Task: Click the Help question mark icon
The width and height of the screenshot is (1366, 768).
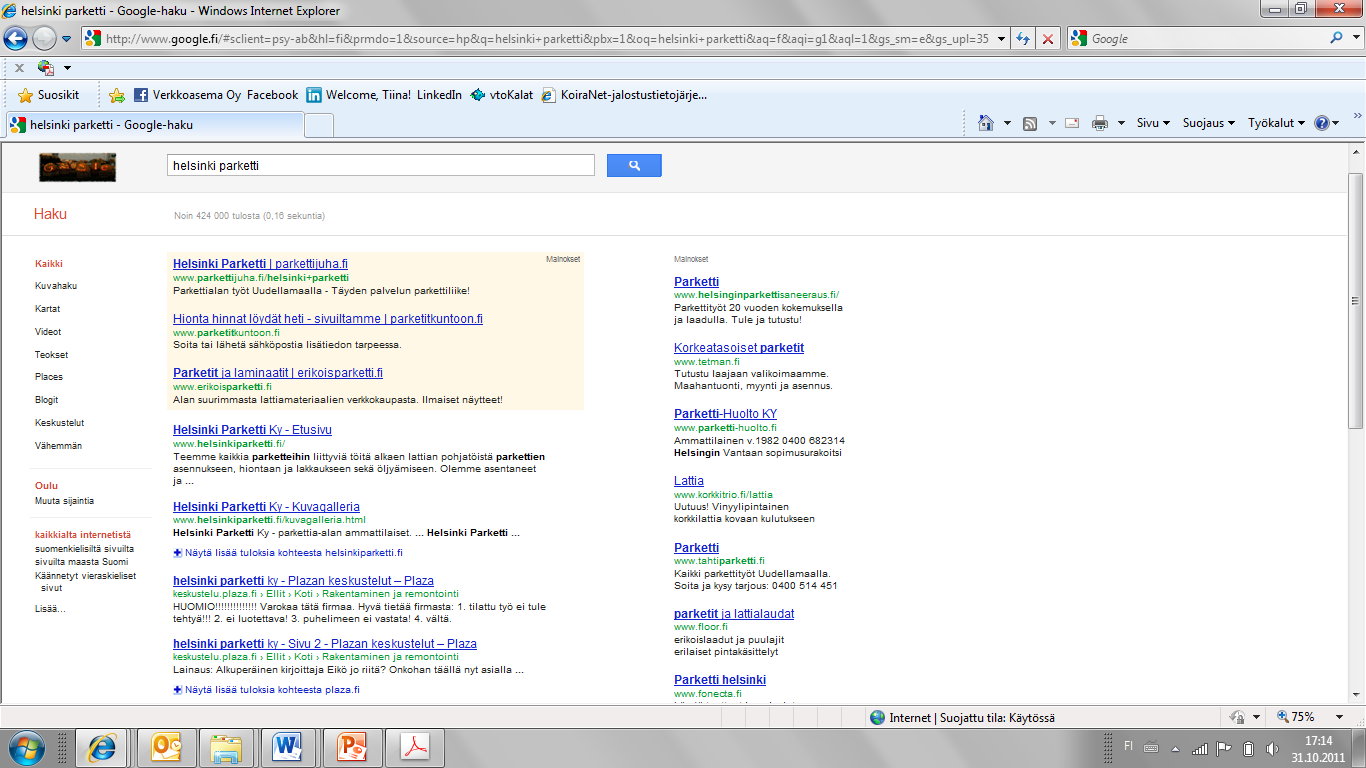Action: (1322, 123)
